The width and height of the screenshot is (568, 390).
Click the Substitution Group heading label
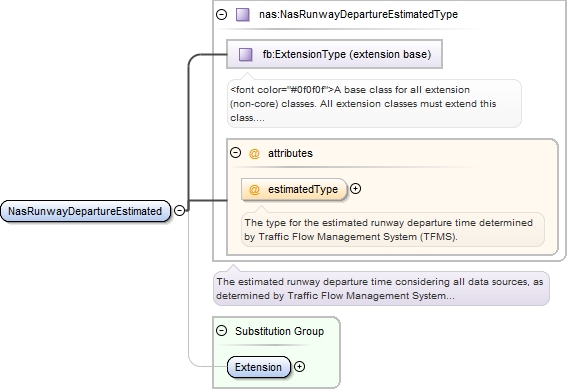click(x=279, y=331)
